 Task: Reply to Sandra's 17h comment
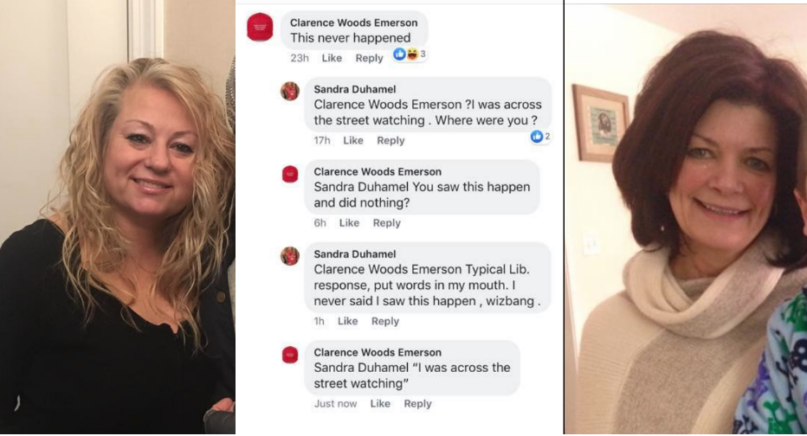pyautogui.click(x=391, y=141)
